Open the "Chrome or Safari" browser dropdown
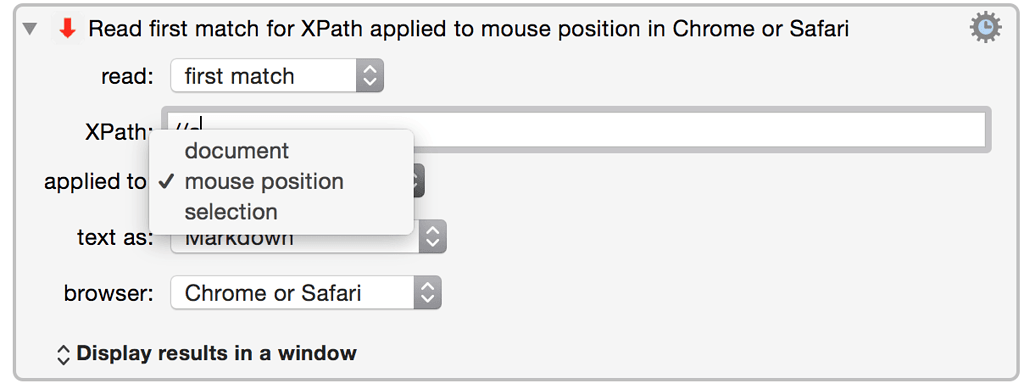 pyautogui.click(x=306, y=293)
